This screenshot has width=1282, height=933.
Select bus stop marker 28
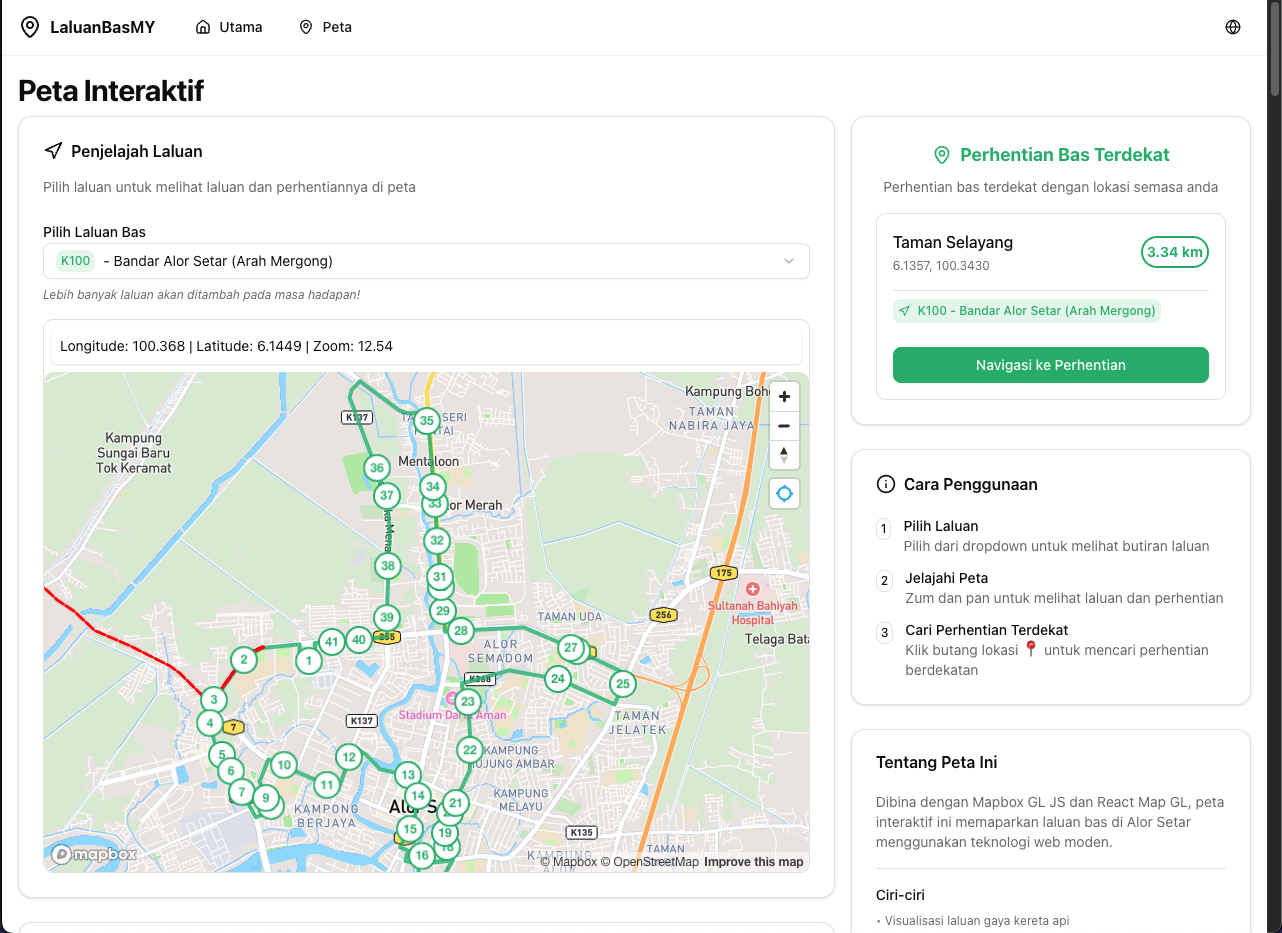pyautogui.click(x=460, y=630)
